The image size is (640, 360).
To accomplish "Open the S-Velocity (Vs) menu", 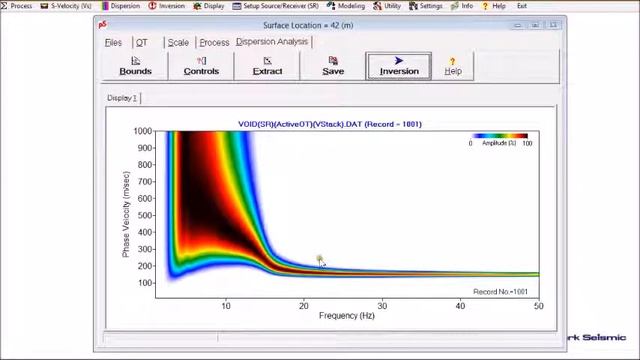I will 66,6.
